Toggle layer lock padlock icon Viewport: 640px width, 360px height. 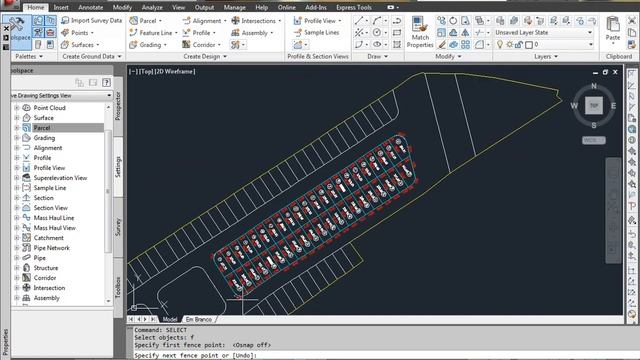(x=519, y=44)
